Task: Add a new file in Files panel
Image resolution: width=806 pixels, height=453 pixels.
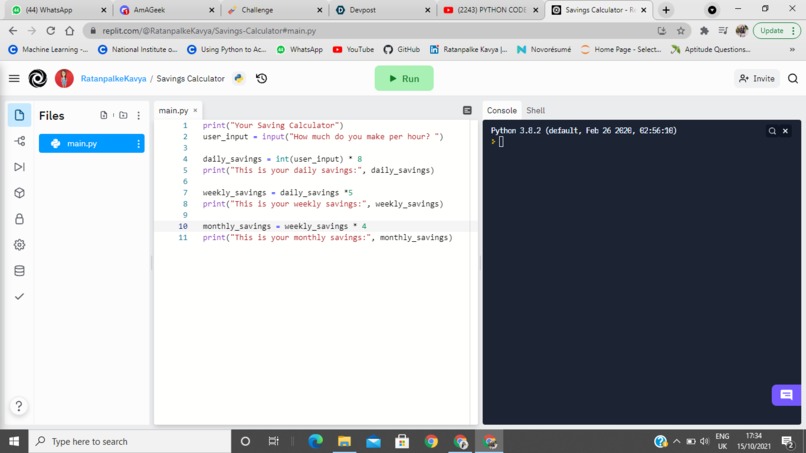Action: (104, 115)
